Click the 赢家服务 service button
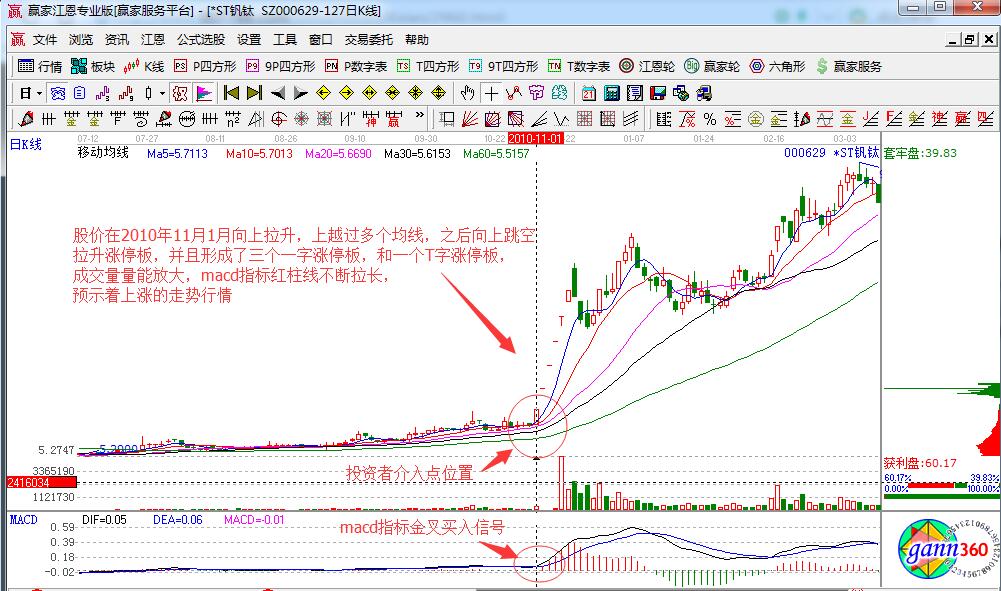This screenshot has height=591, width=1001. (845, 67)
